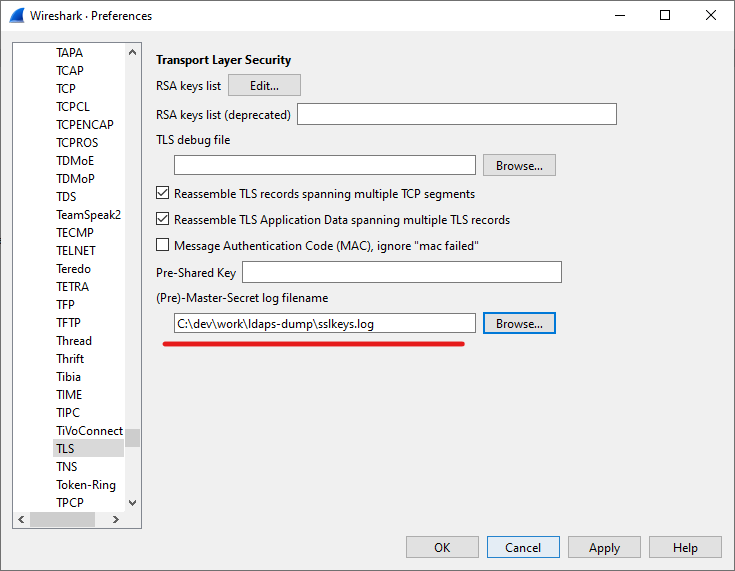Click Edit button for RSA keys list
Image resolution: width=735 pixels, height=571 pixels.
click(264, 86)
